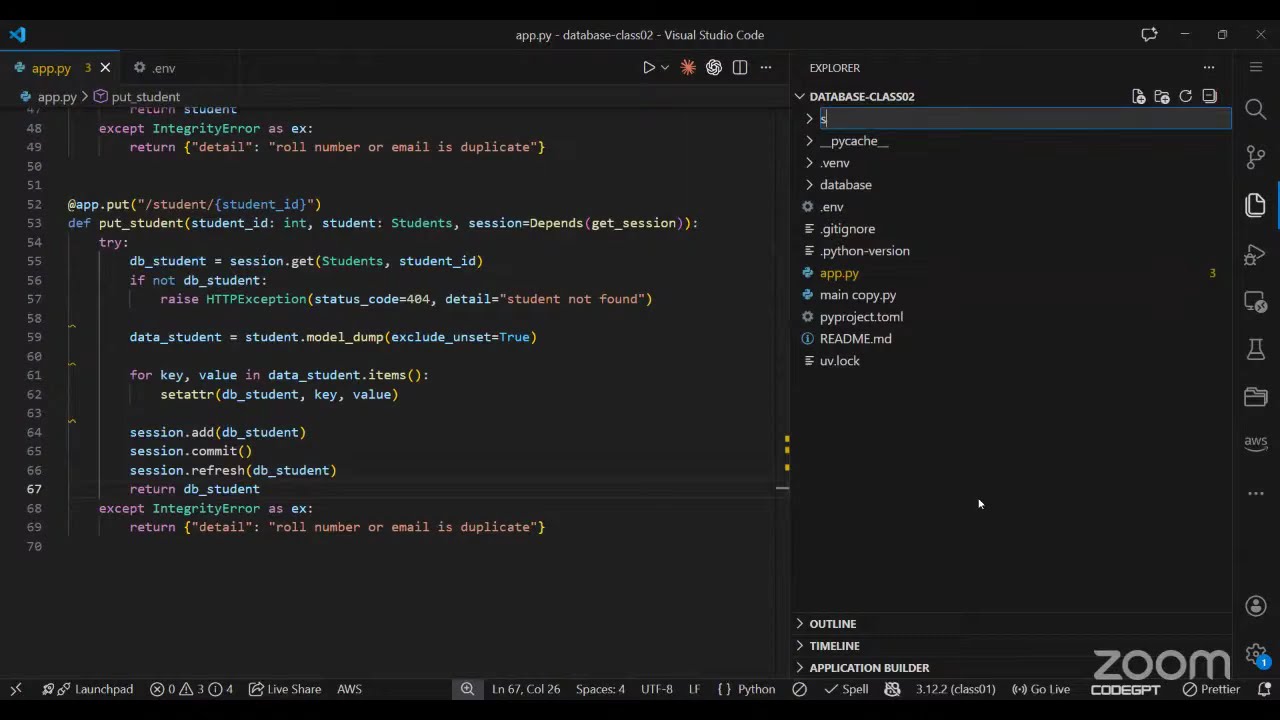The width and height of the screenshot is (1280, 720).
Task: Open folder-shaped project manager icon
Action: [1256, 397]
